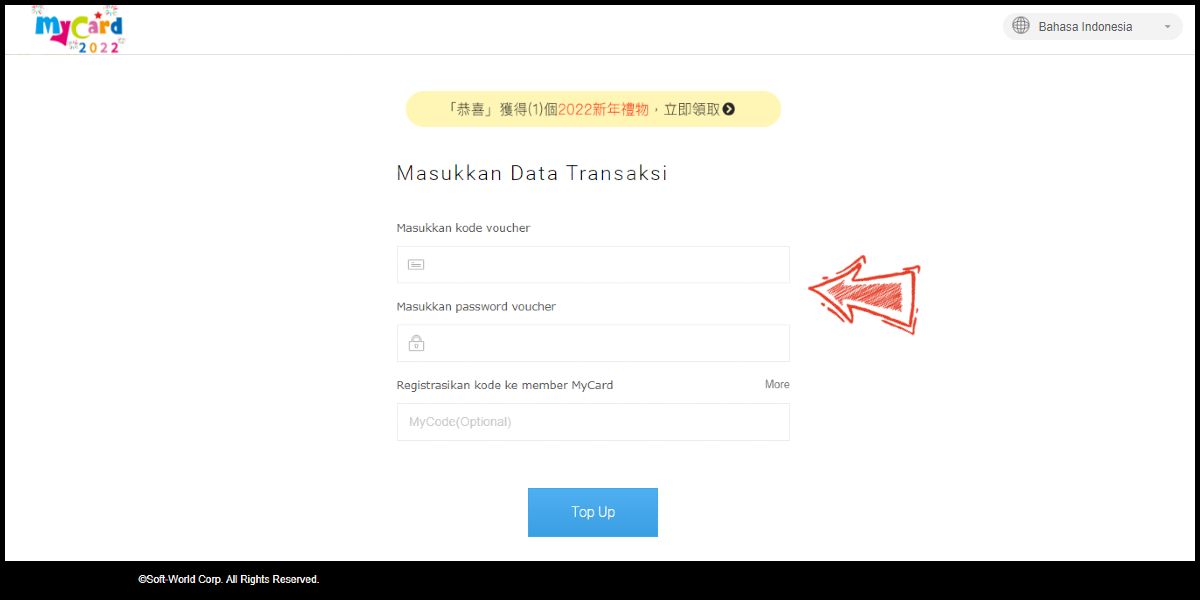This screenshot has height=600, width=1200.
Task: Click the globe icon beside Bahasa Indonesia
Action: click(x=1021, y=26)
